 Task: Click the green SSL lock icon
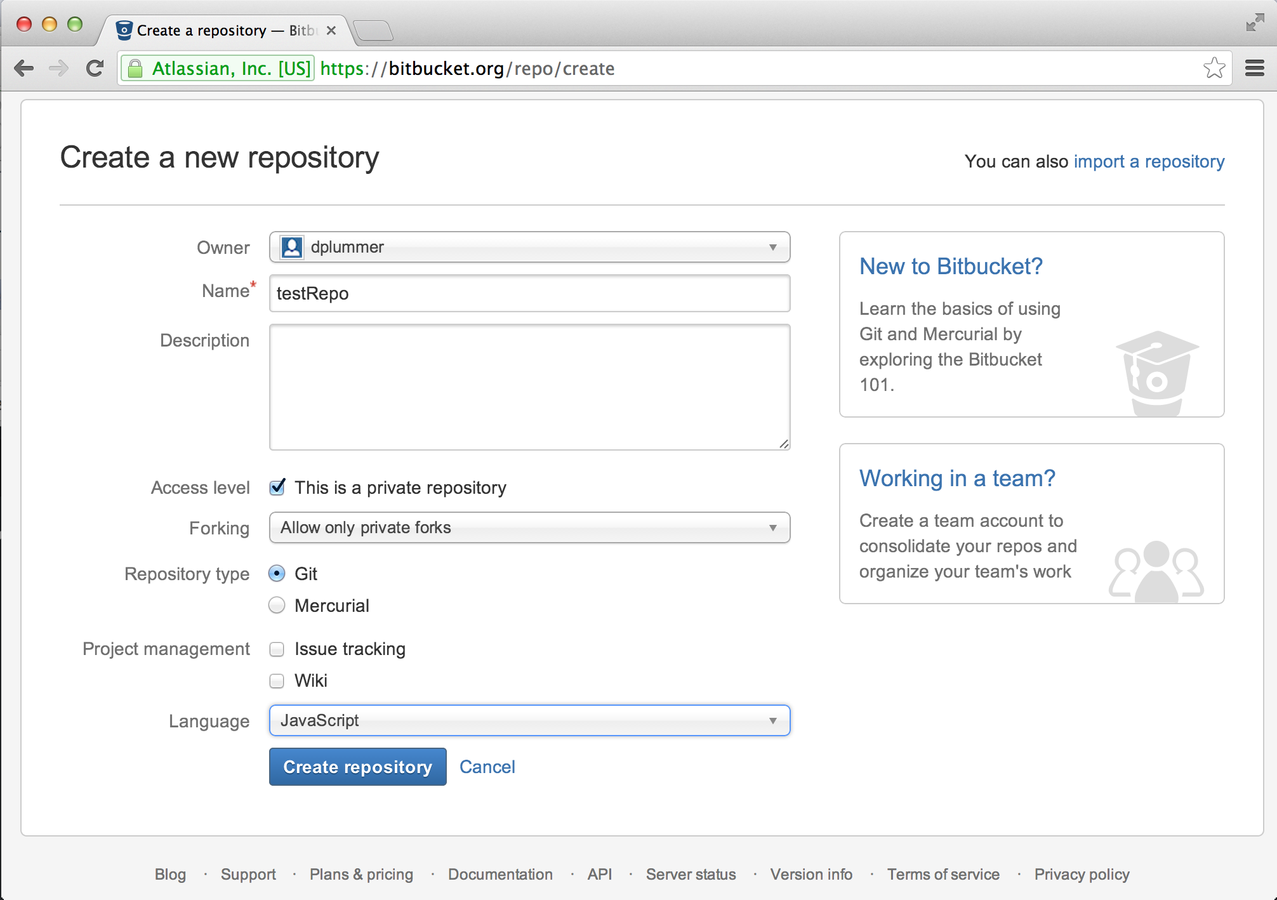(134, 68)
